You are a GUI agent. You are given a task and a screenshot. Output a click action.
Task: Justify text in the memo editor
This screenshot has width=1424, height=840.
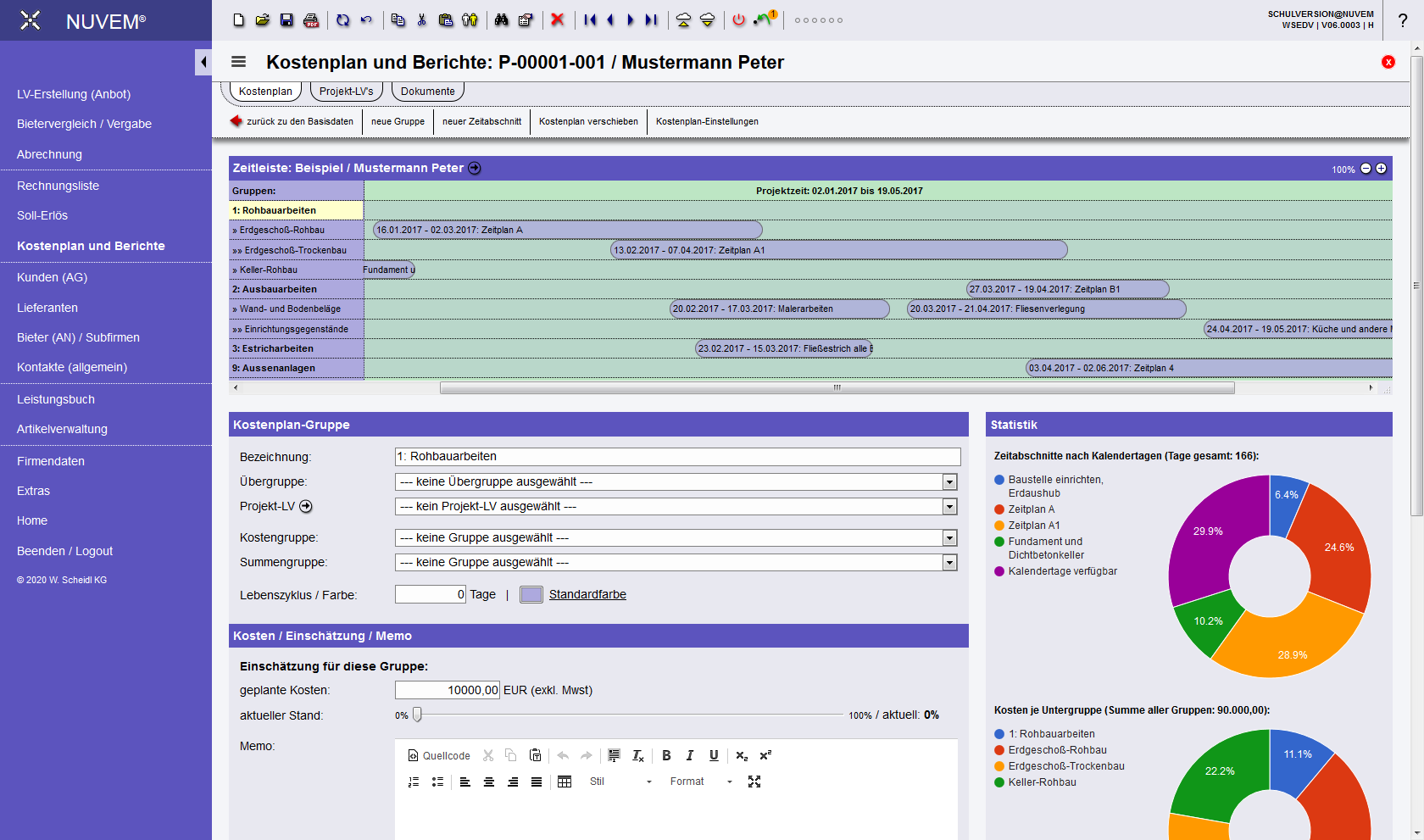pyautogui.click(x=537, y=782)
